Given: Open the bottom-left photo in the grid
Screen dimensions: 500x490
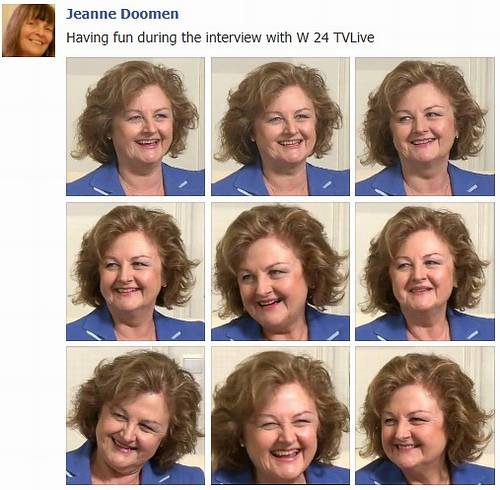Looking at the screenshot, I should pyautogui.click(x=135, y=415).
